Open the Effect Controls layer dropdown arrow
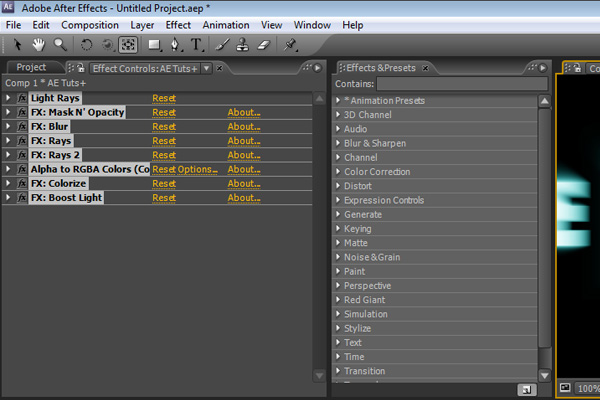 (207, 68)
